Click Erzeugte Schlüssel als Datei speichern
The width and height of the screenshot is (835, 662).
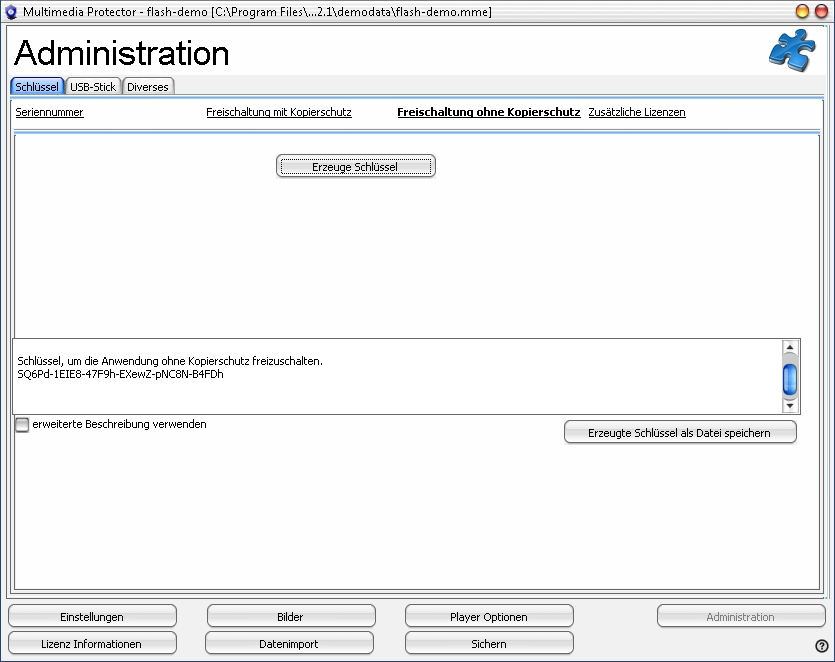(x=680, y=432)
